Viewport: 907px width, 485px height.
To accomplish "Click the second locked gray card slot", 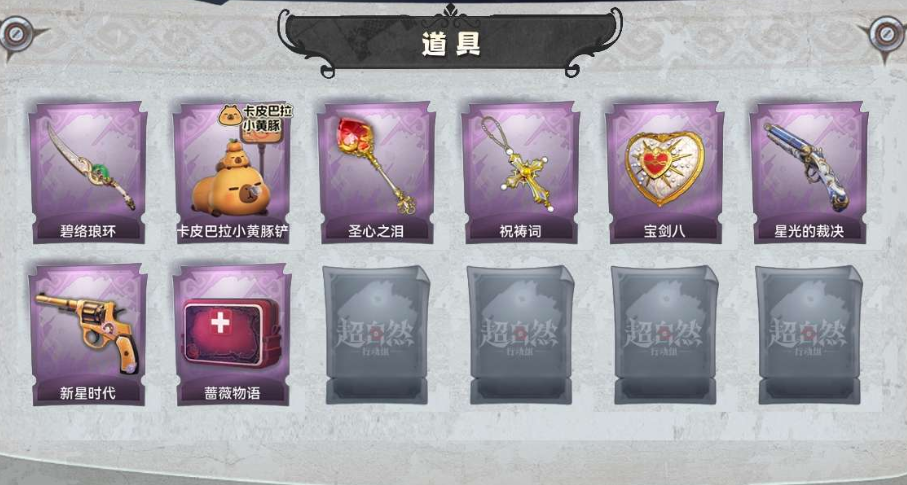I will click(x=521, y=335).
